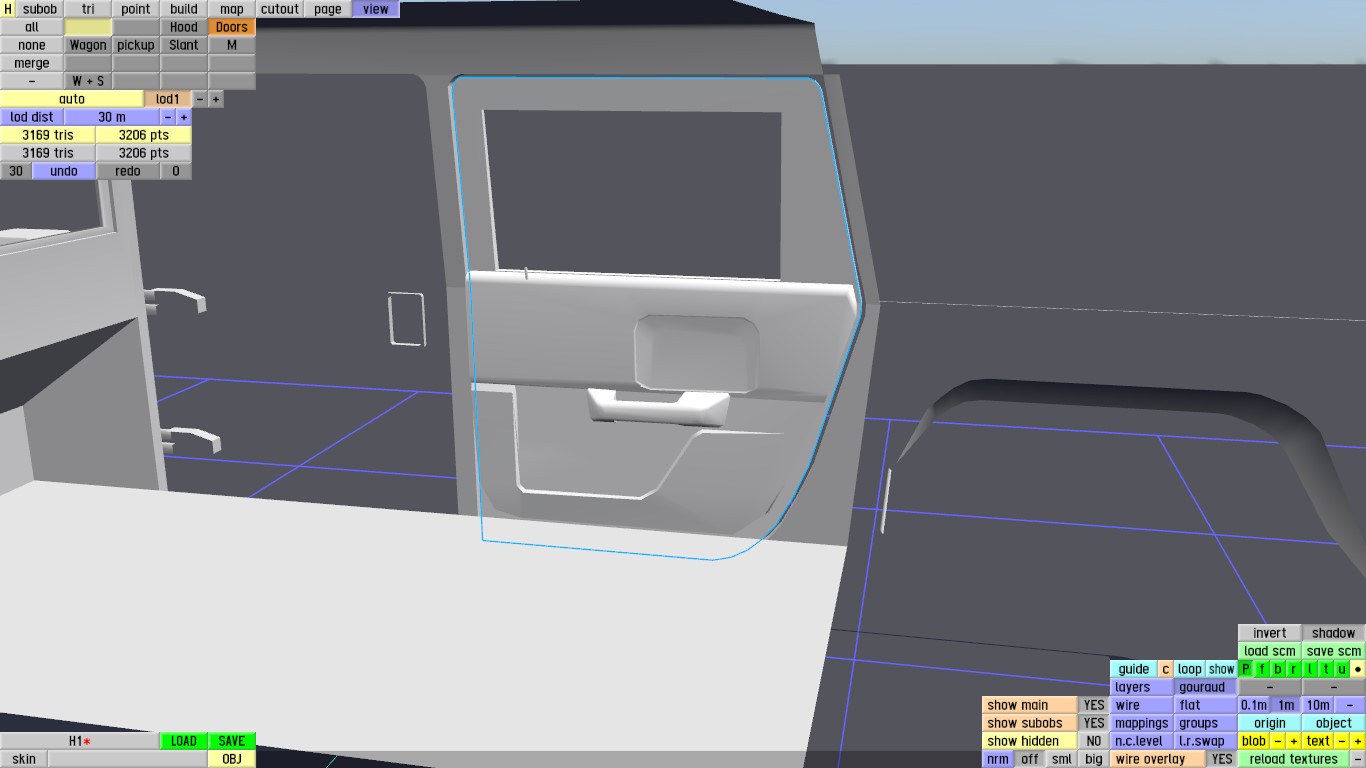The height and width of the screenshot is (768, 1366).
Task: Export using the OBJ button
Action: (x=232, y=759)
